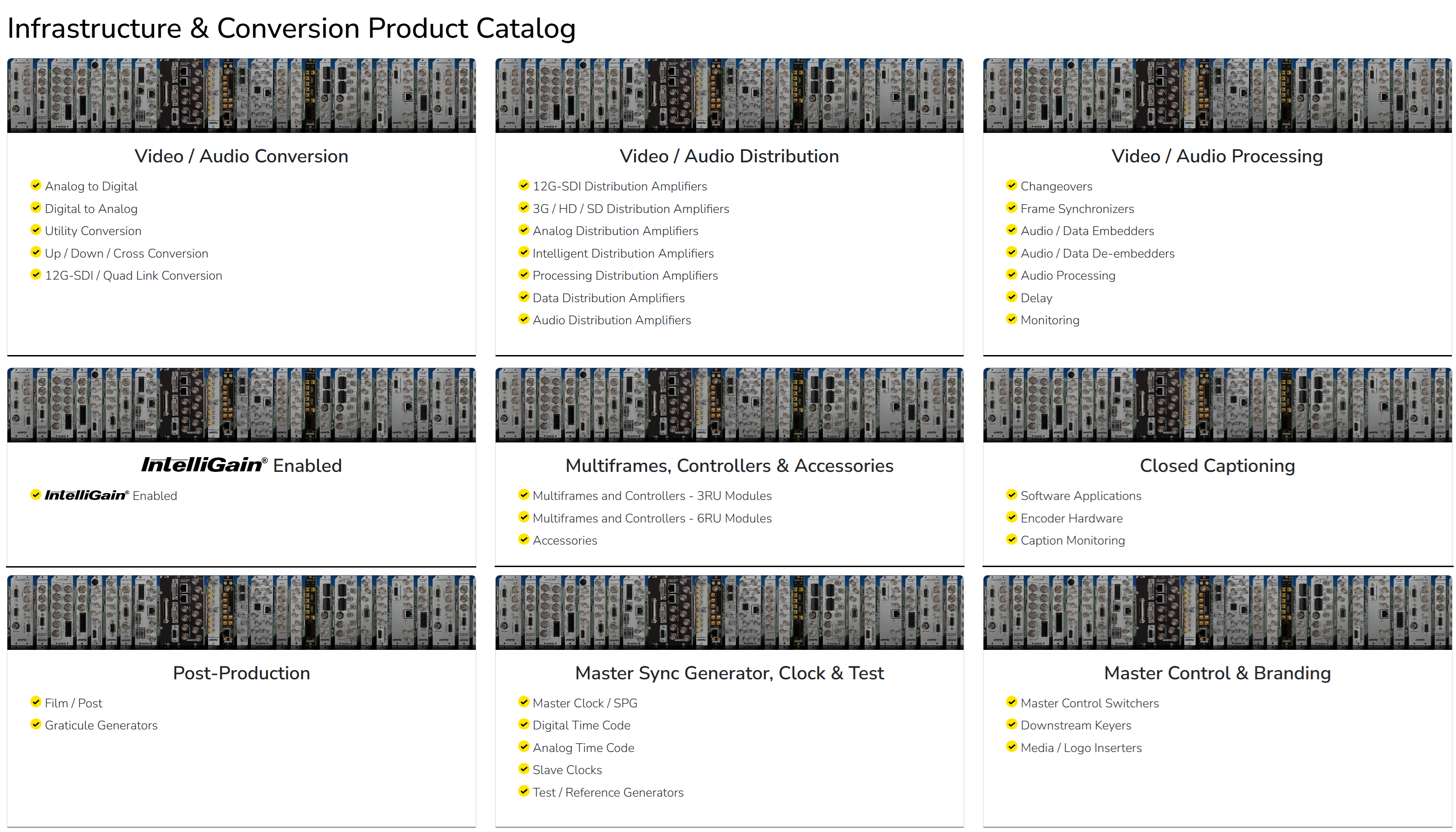Open Audio / Data Embedders
This screenshot has width=1456, height=832.
1087,231
